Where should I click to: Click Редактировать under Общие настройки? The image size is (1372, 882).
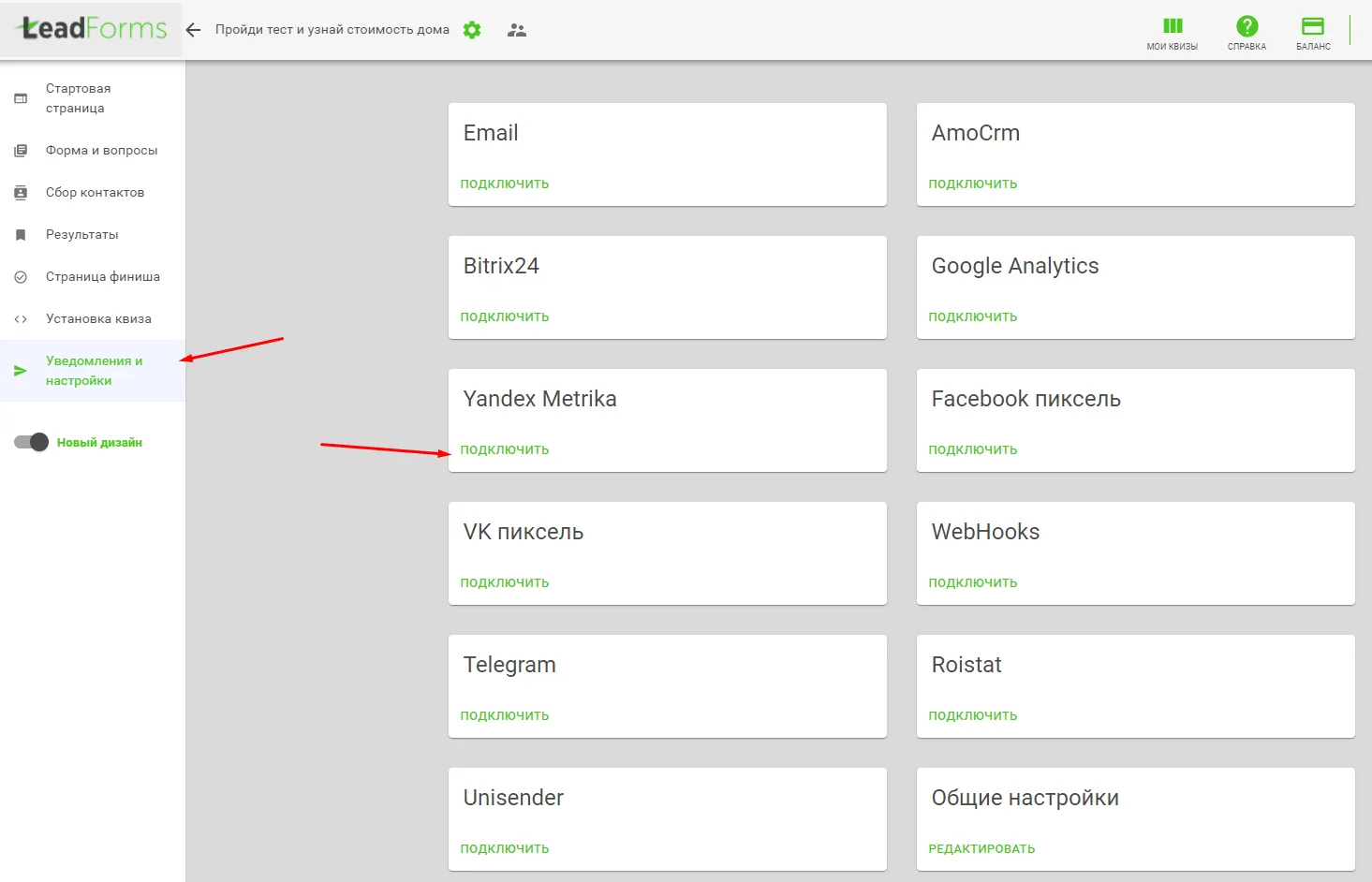(981, 848)
